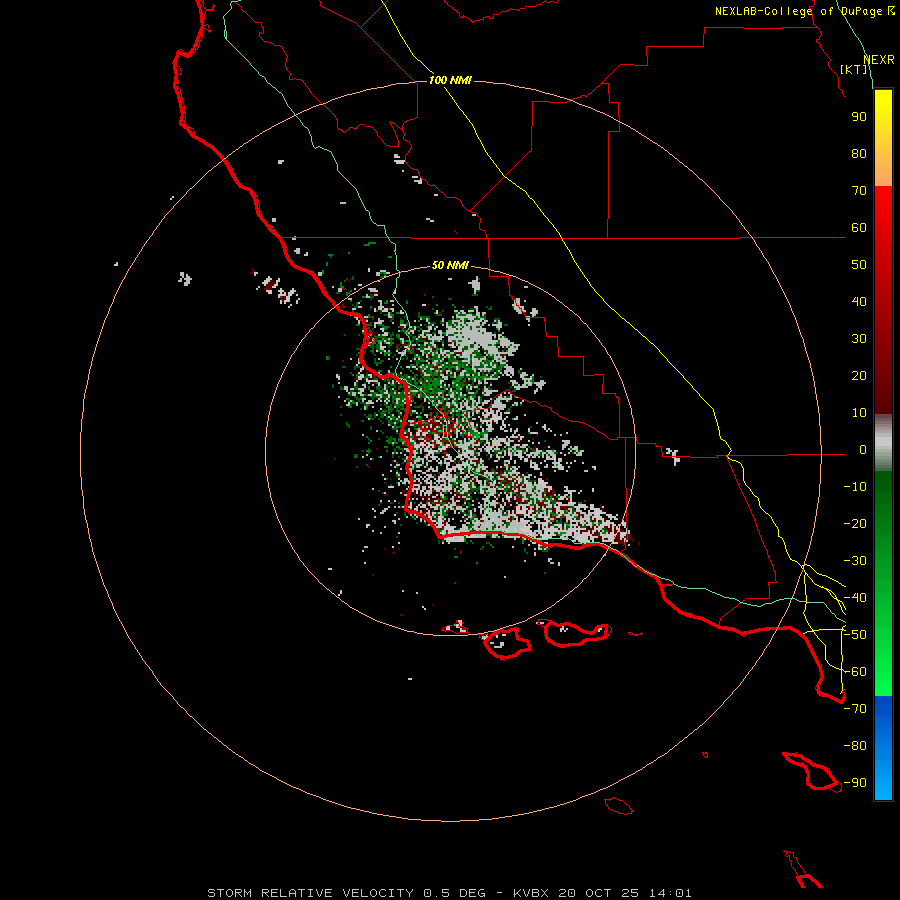Click the "0.5 DEG" elevation text in caption
This screenshot has width=900, height=900.
tap(454, 893)
